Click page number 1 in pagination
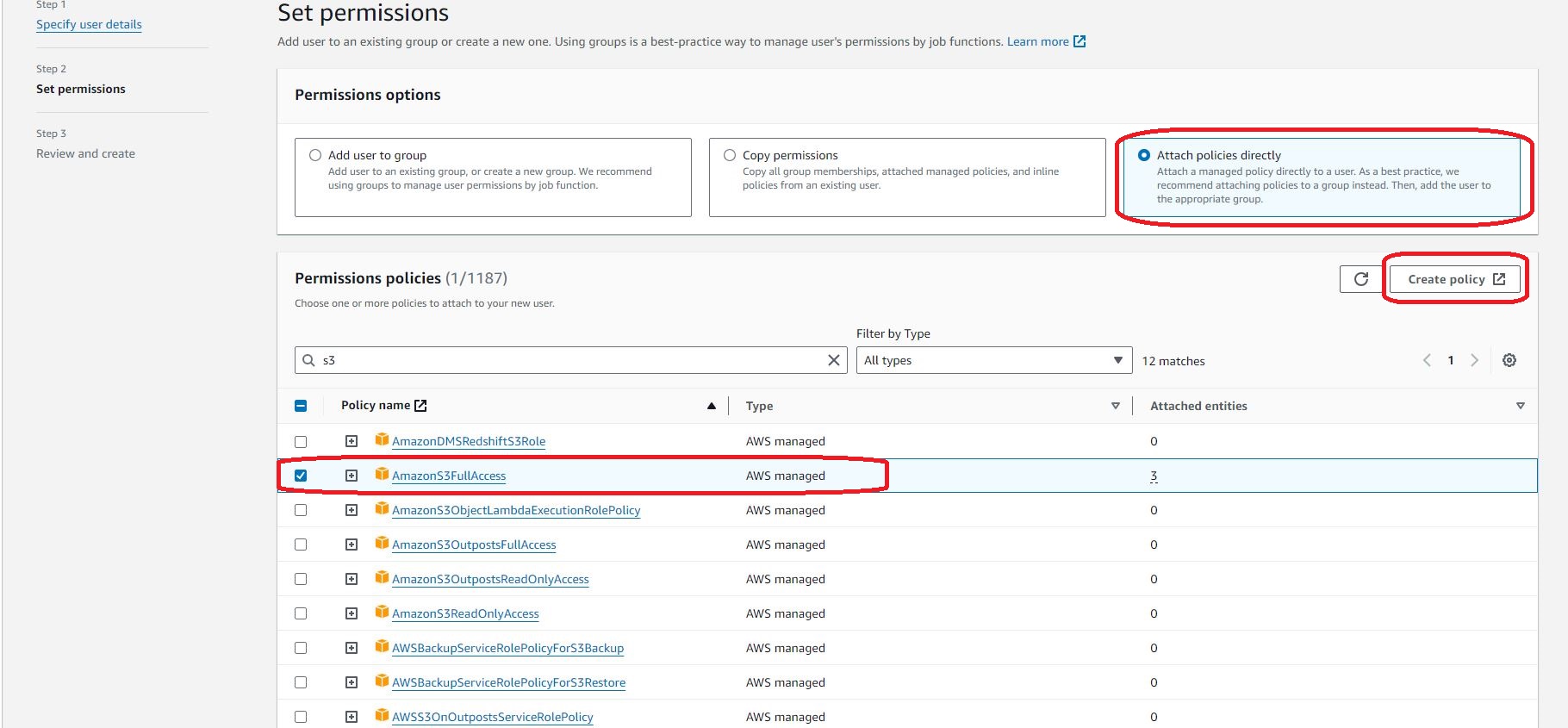Screen dimensions: 1568x728 [x=1451, y=360]
